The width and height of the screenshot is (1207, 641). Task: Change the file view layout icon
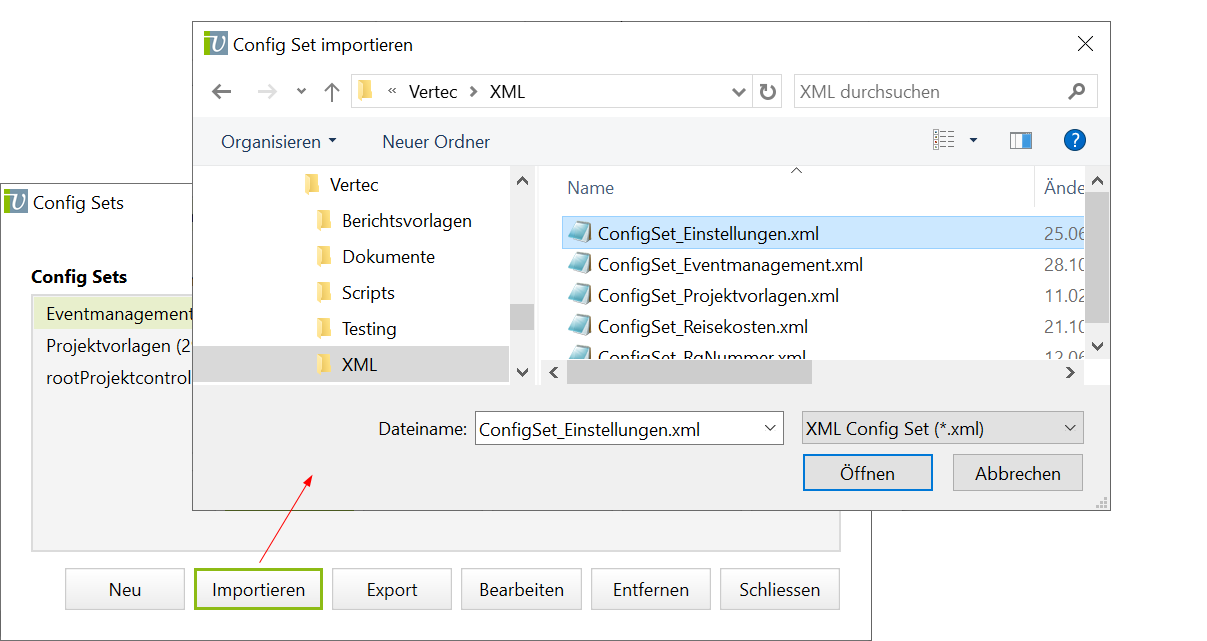(943, 141)
